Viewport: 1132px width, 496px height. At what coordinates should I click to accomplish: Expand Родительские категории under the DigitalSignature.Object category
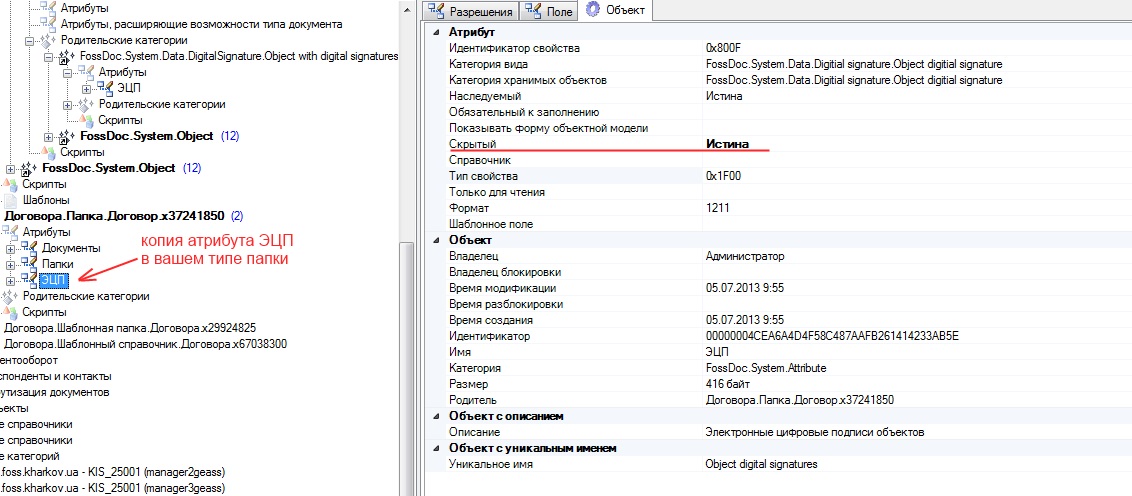(x=67, y=105)
